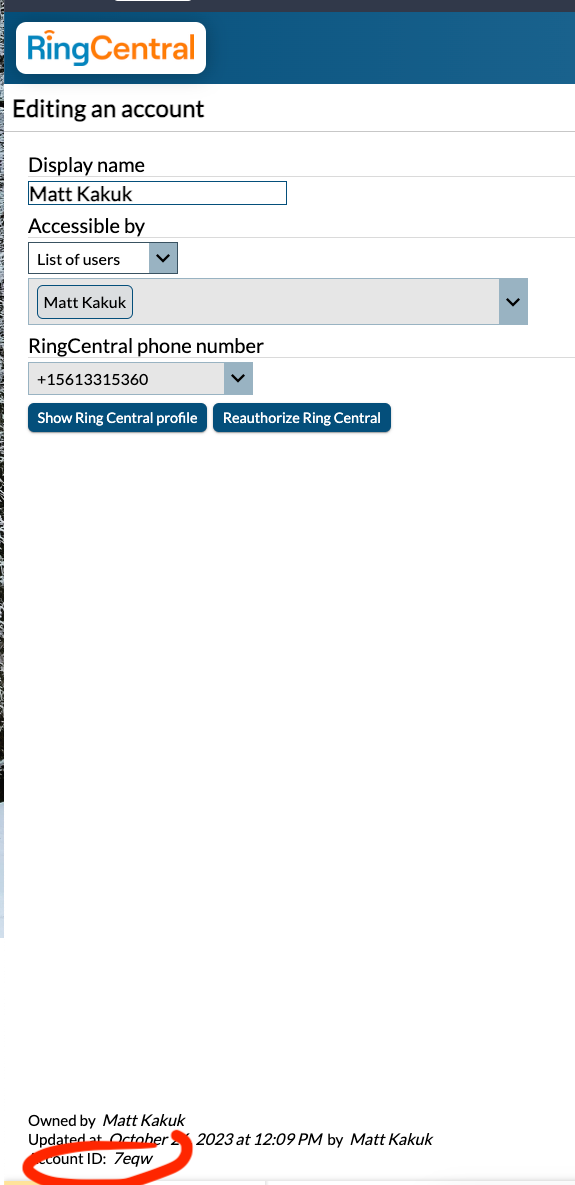Expand the users multi-select arrow
The height and width of the screenshot is (1185, 575).
tap(513, 302)
